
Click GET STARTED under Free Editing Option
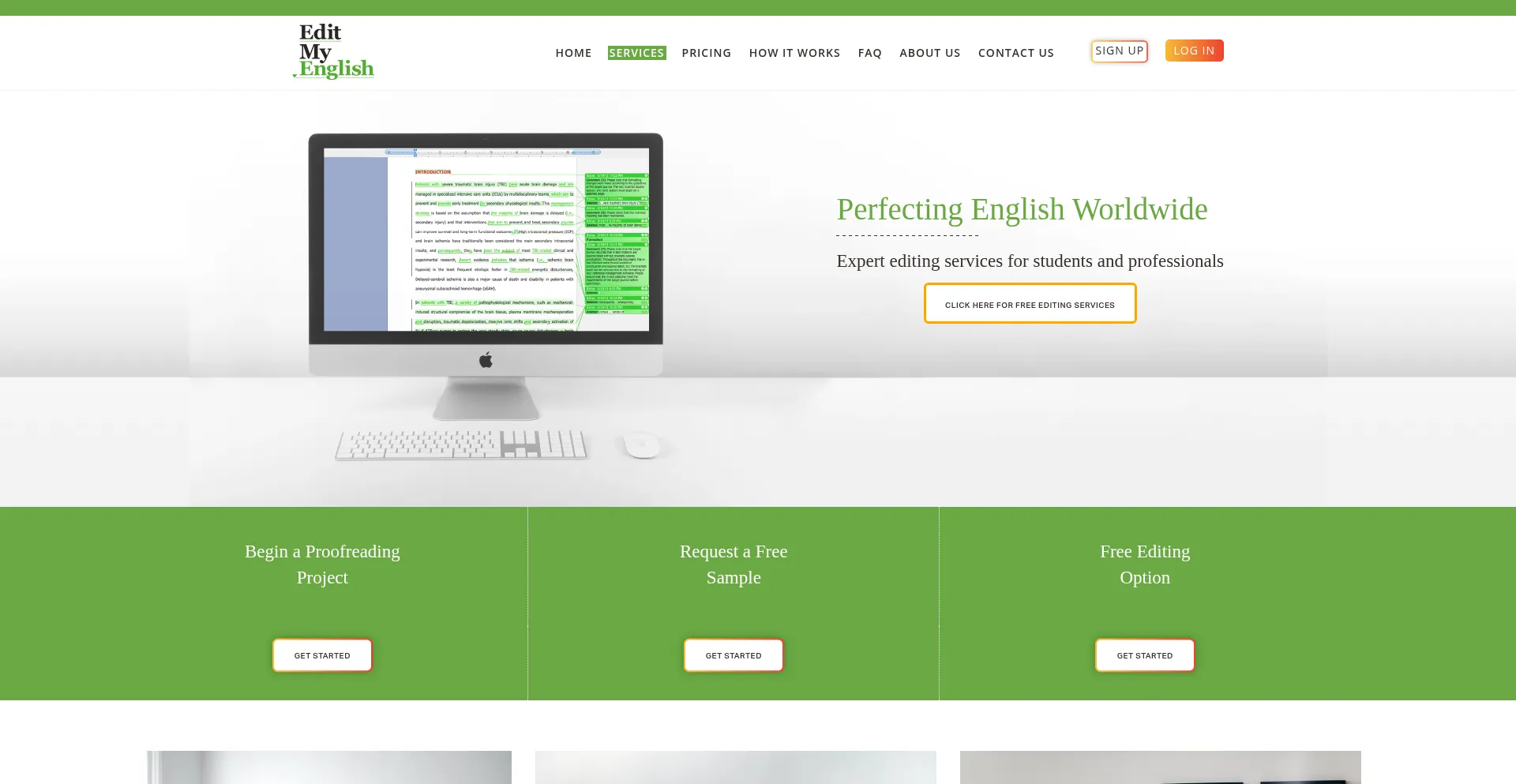(x=1144, y=655)
